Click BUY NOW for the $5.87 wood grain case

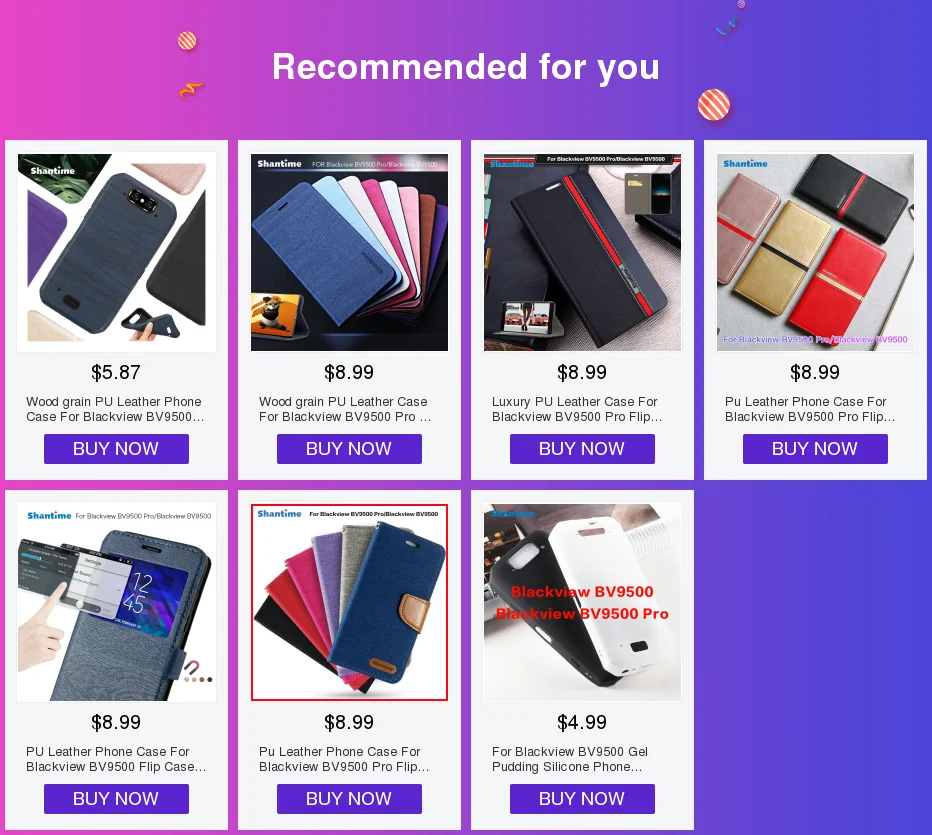116,449
